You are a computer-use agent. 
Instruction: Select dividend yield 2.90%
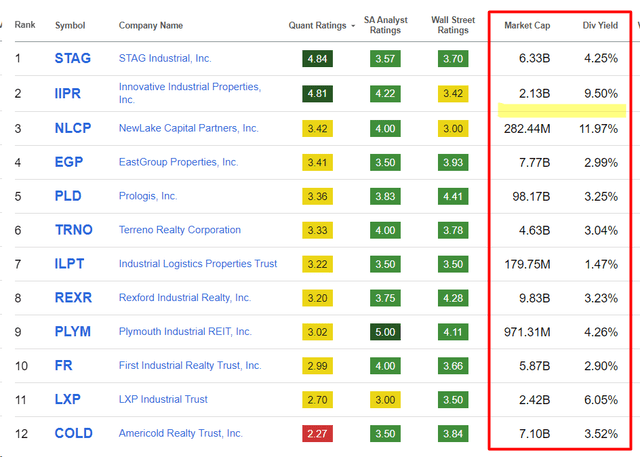[x=601, y=366]
